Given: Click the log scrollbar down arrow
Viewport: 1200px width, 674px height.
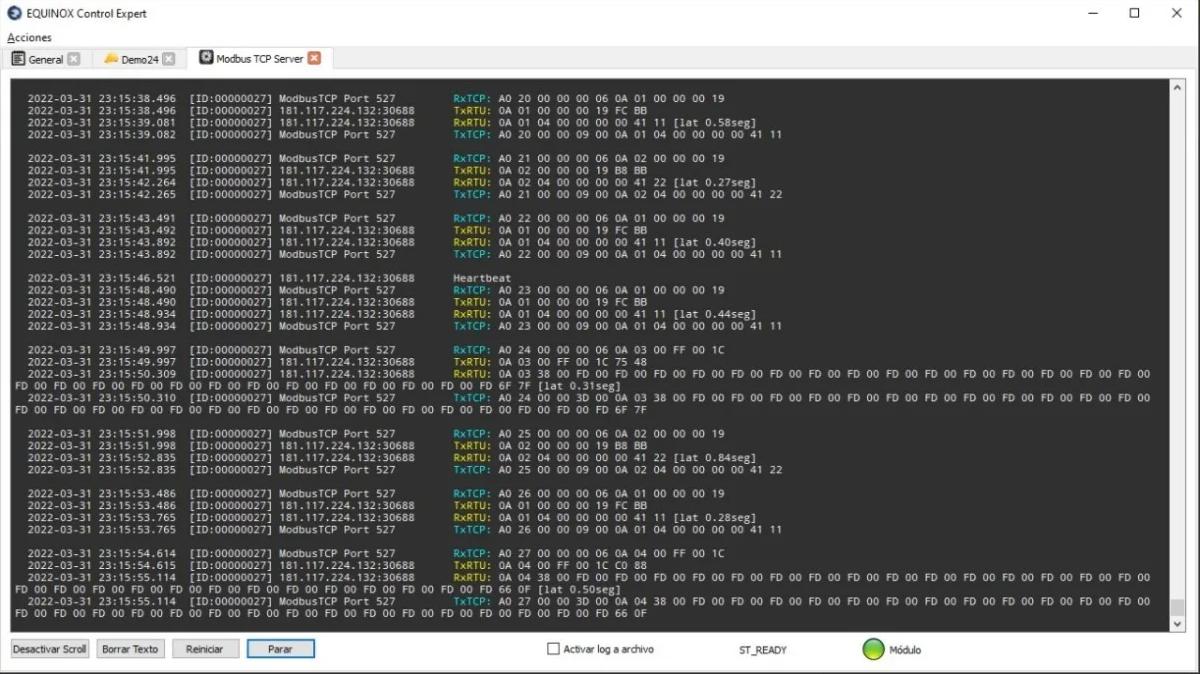Looking at the screenshot, I should coord(1177,624).
